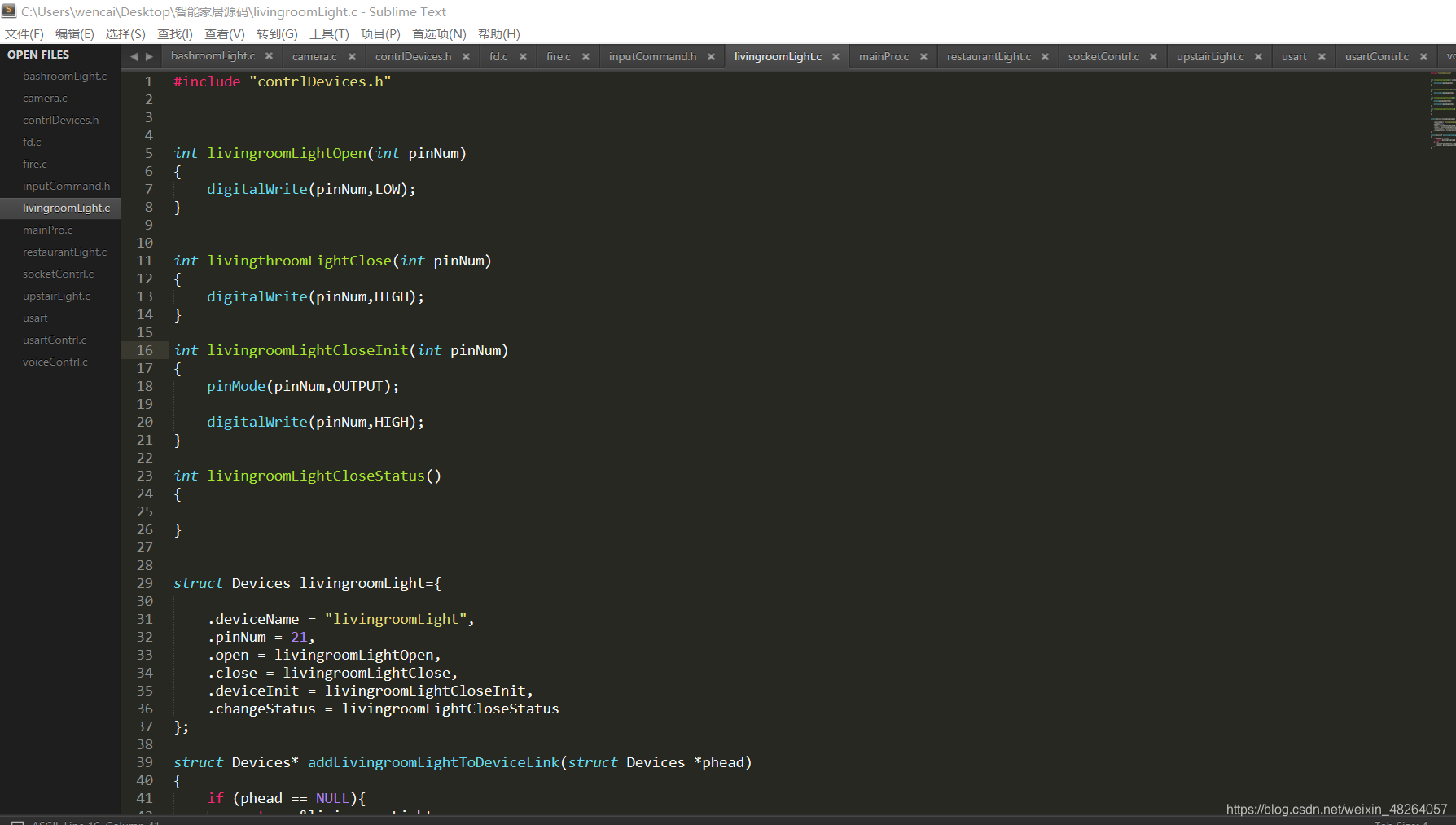The width and height of the screenshot is (1456, 825).
Task: Close the fire.c tab
Action: (585, 56)
